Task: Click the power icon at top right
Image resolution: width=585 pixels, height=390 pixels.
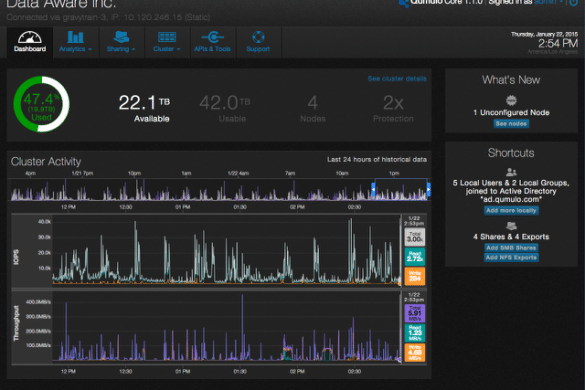Action: click(x=573, y=2)
